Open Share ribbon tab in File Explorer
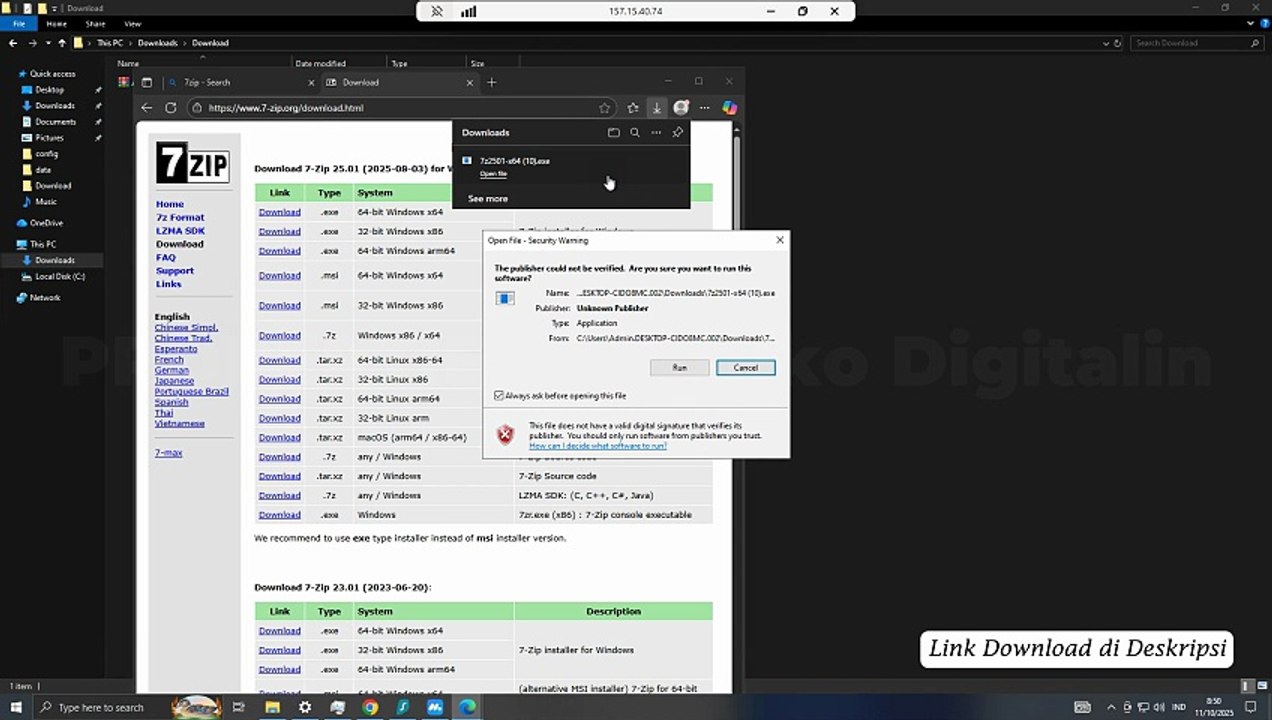 pos(95,23)
